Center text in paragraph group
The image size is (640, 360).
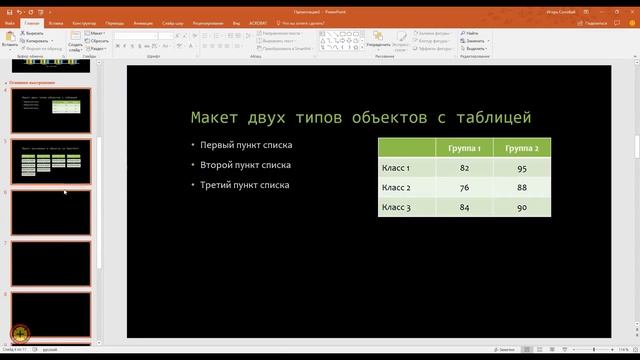click(x=212, y=47)
